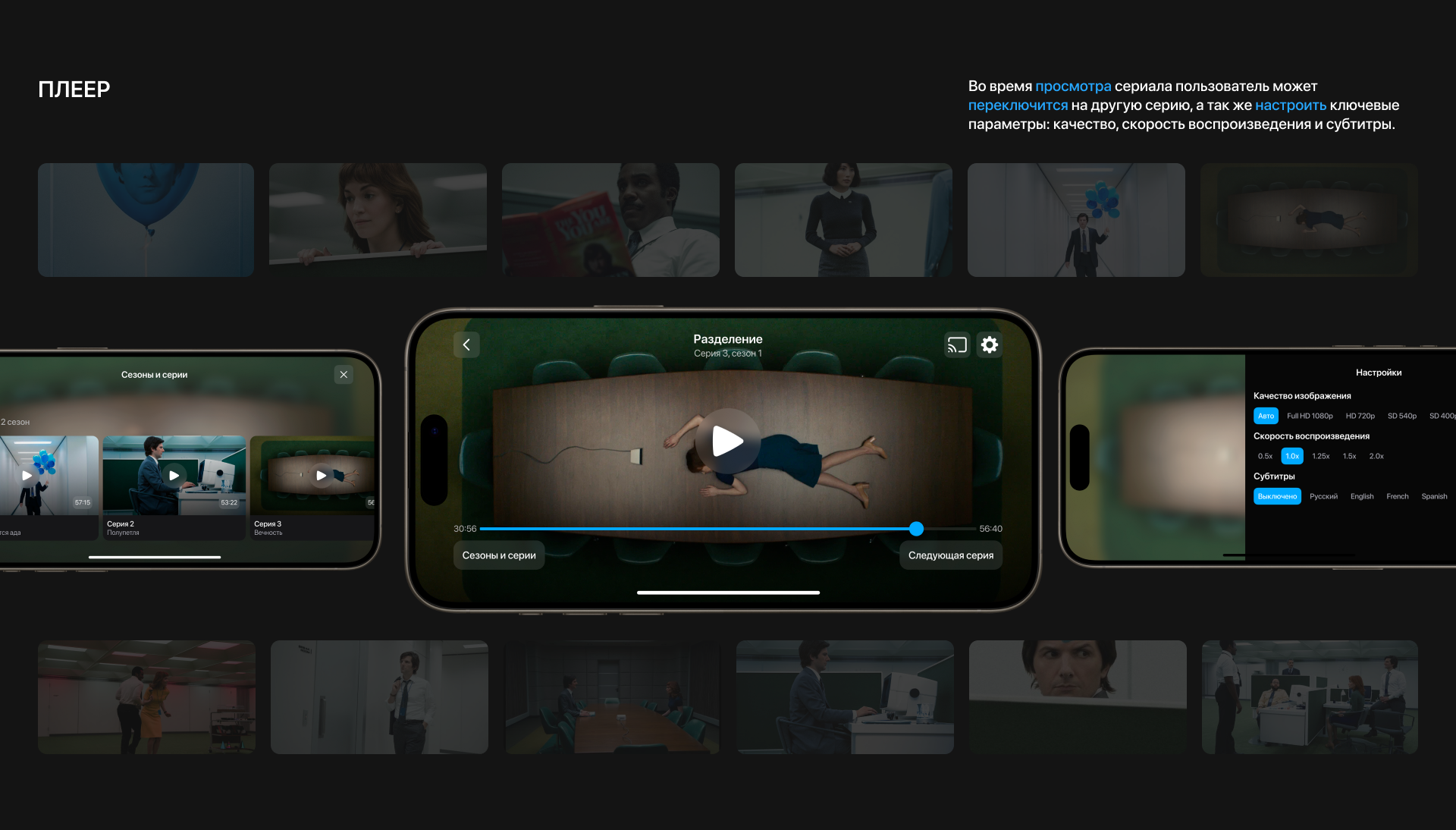The height and width of the screenshot is (830, 1456).
Task: Tap the play icon on Серия 3 thumbnail
Action: click(322, 476)
